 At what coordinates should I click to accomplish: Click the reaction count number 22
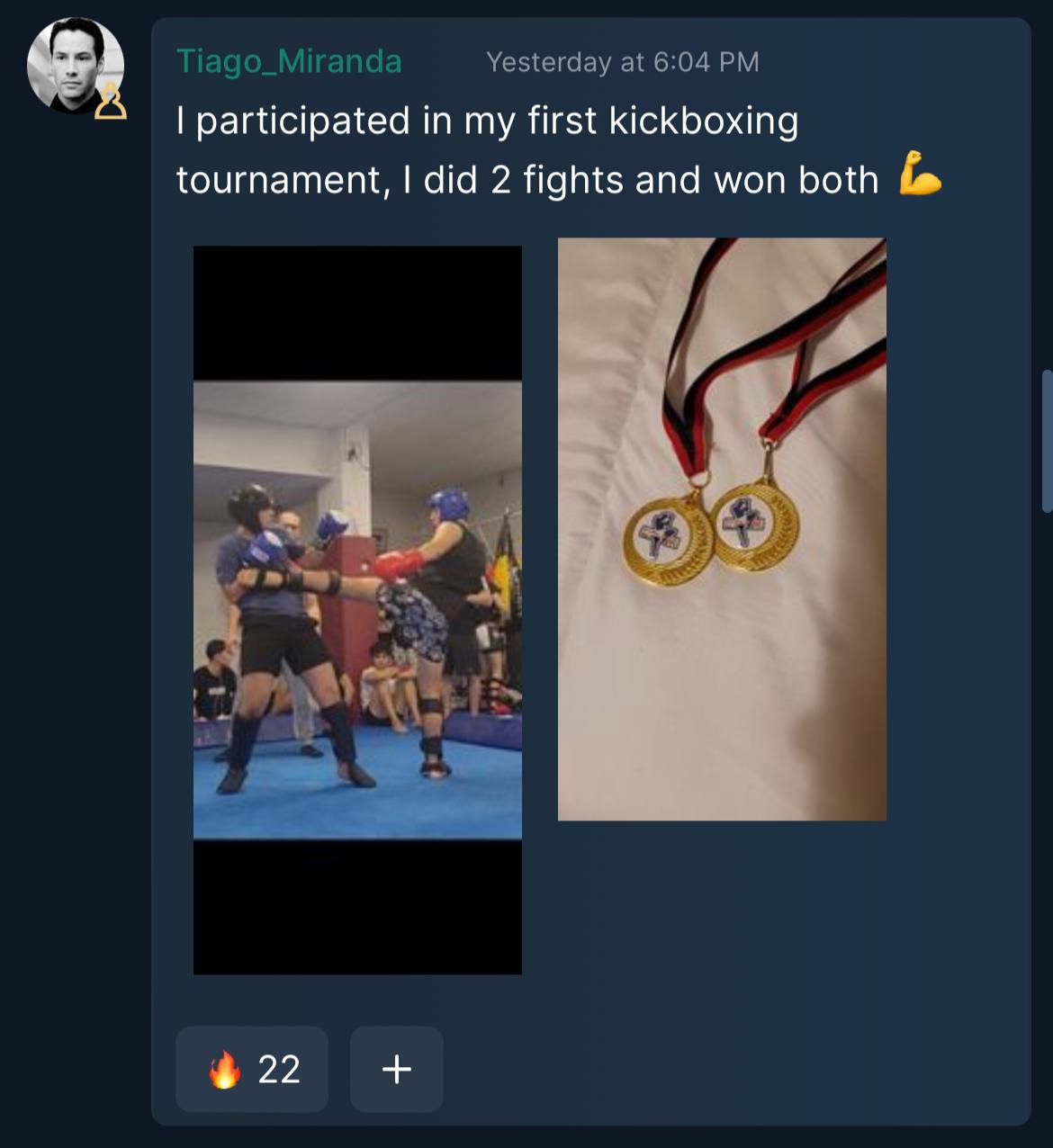click(x=279, y=1070)
